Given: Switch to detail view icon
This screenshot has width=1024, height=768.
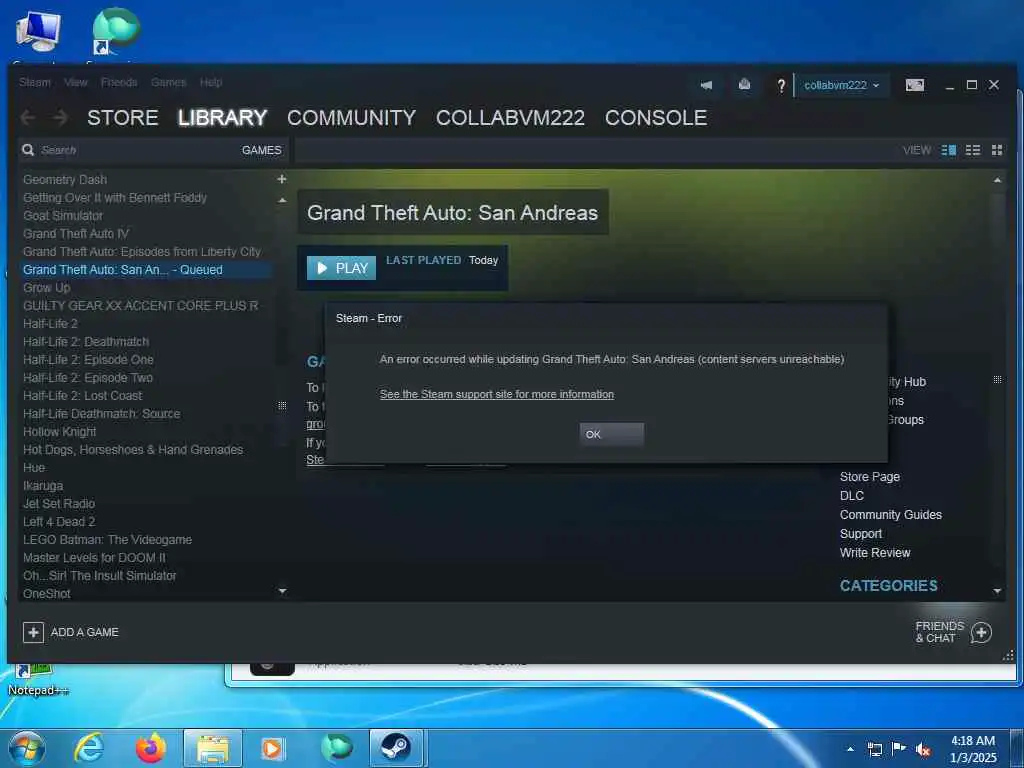Looking at the screenshot, I should (949, 150).
